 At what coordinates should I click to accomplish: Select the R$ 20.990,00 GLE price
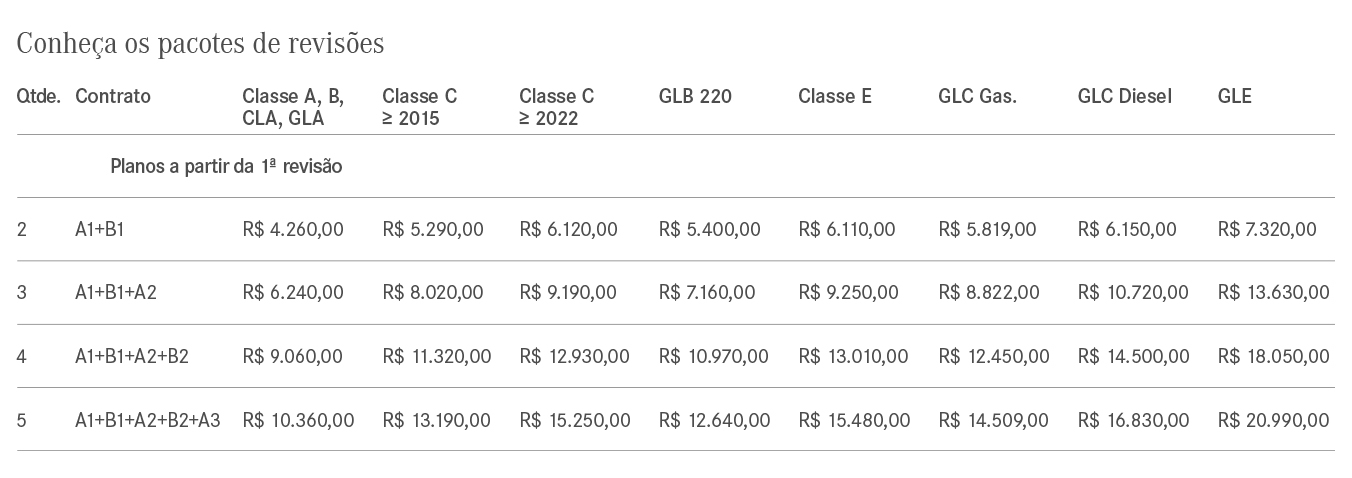(x=1274, y=420)
